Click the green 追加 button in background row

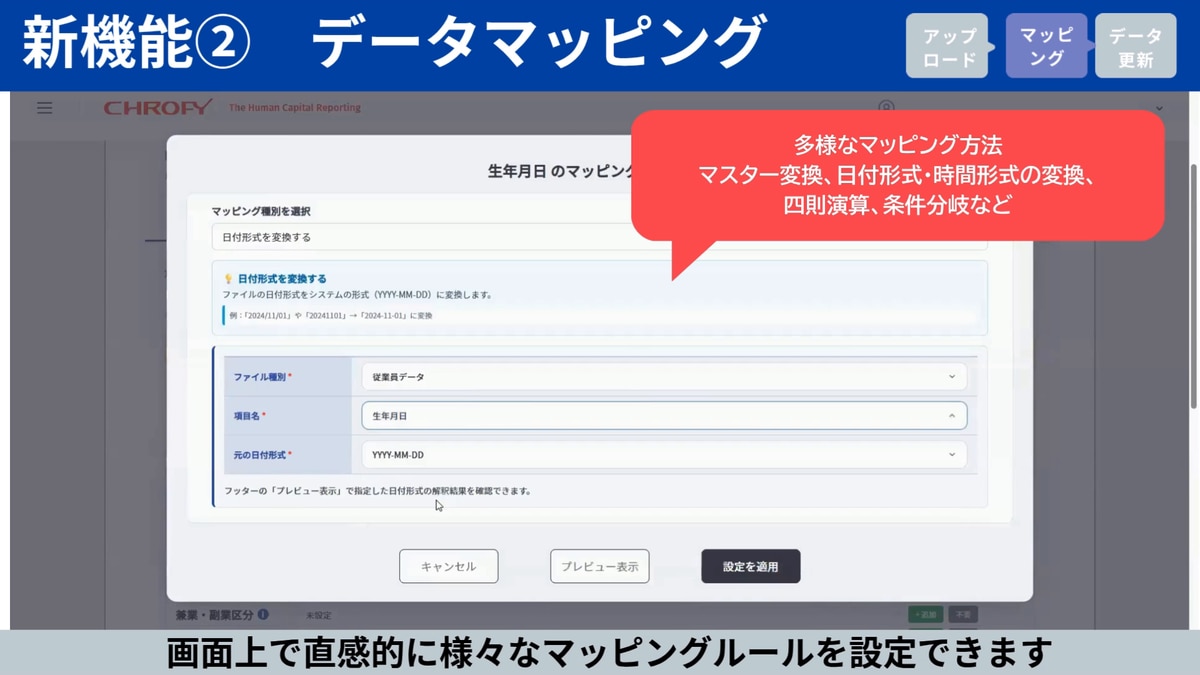925,615
